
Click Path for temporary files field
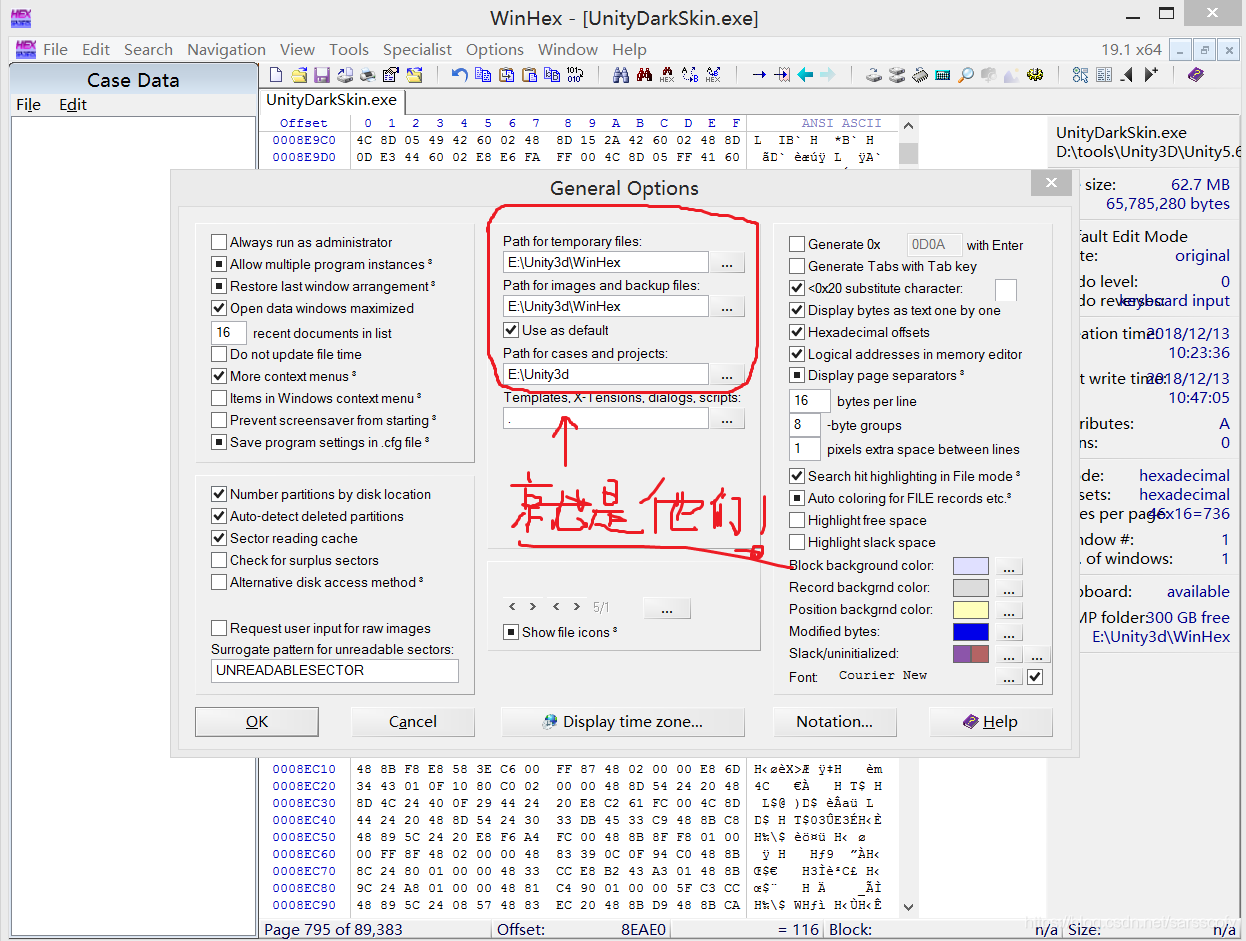(605, 263)
